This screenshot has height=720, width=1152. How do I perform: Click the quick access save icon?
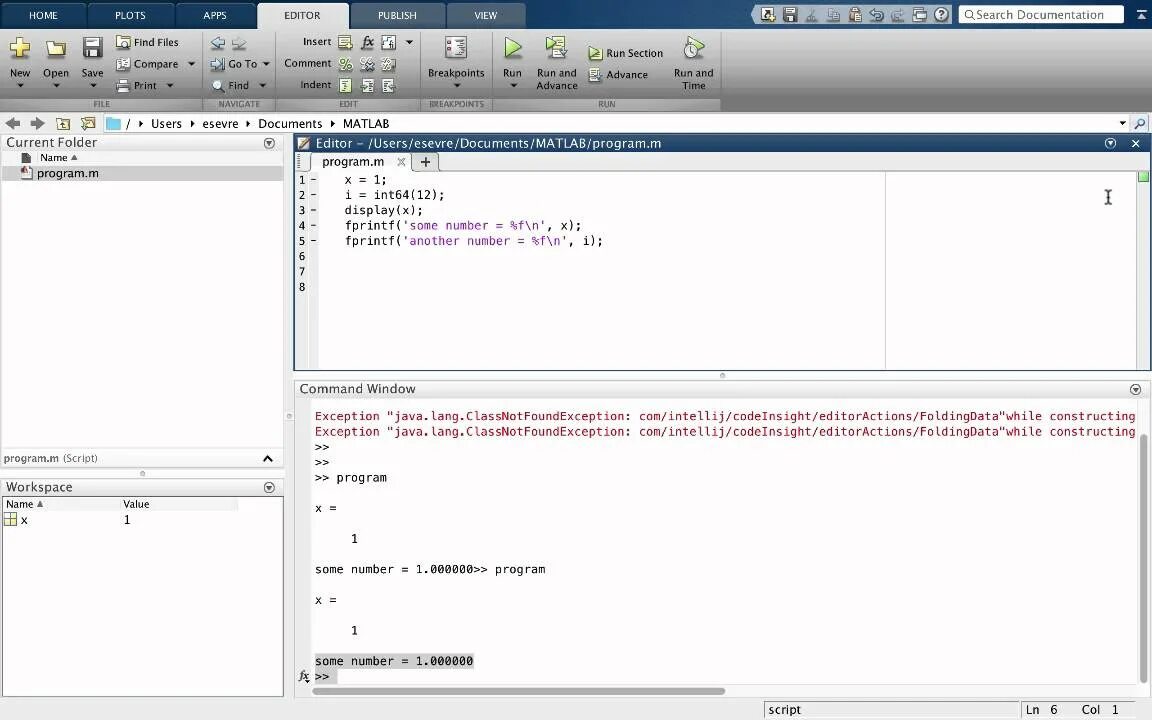(790, 15)
